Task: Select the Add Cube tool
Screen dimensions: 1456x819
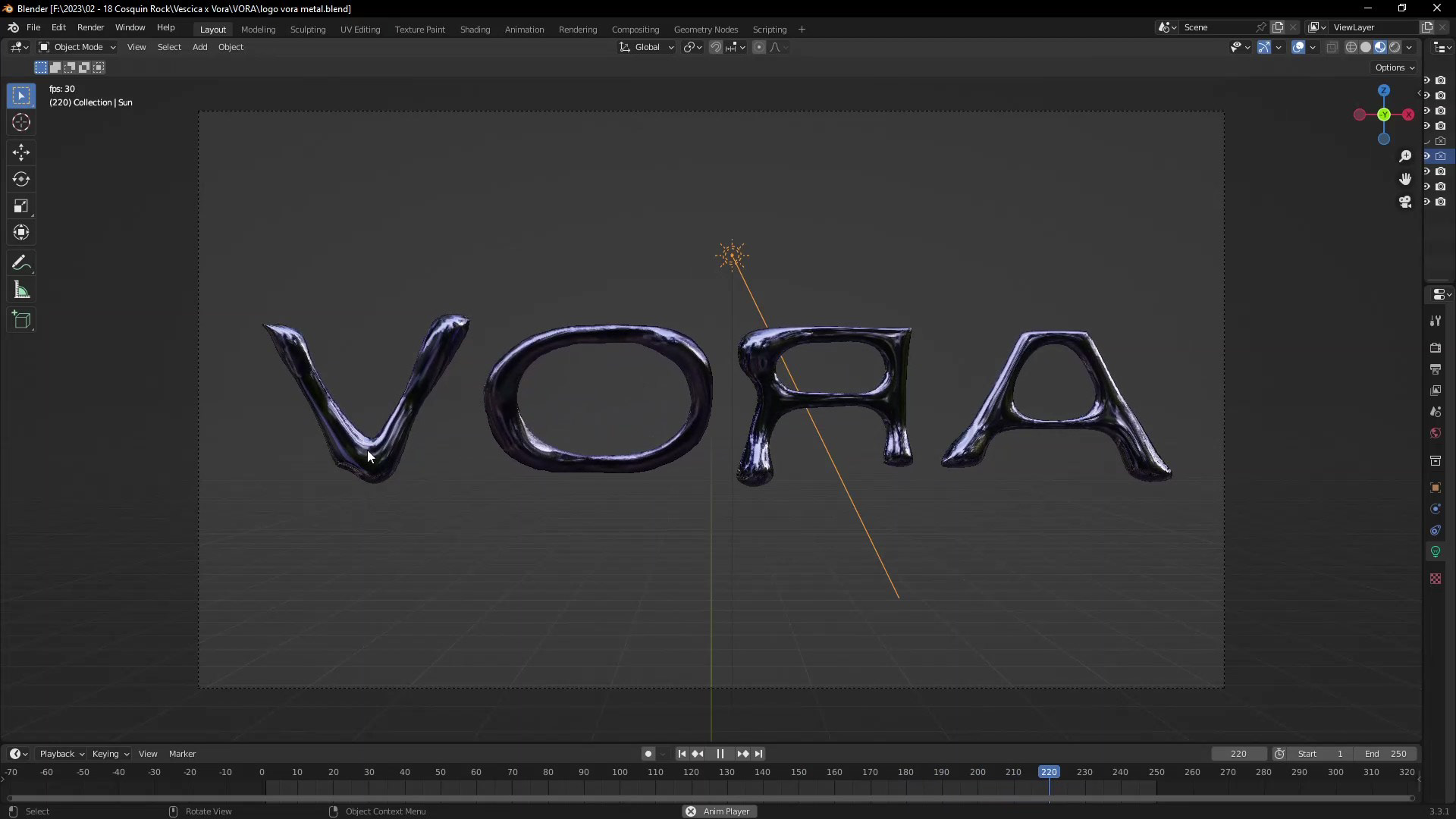Action: click(x=21, y=320)
